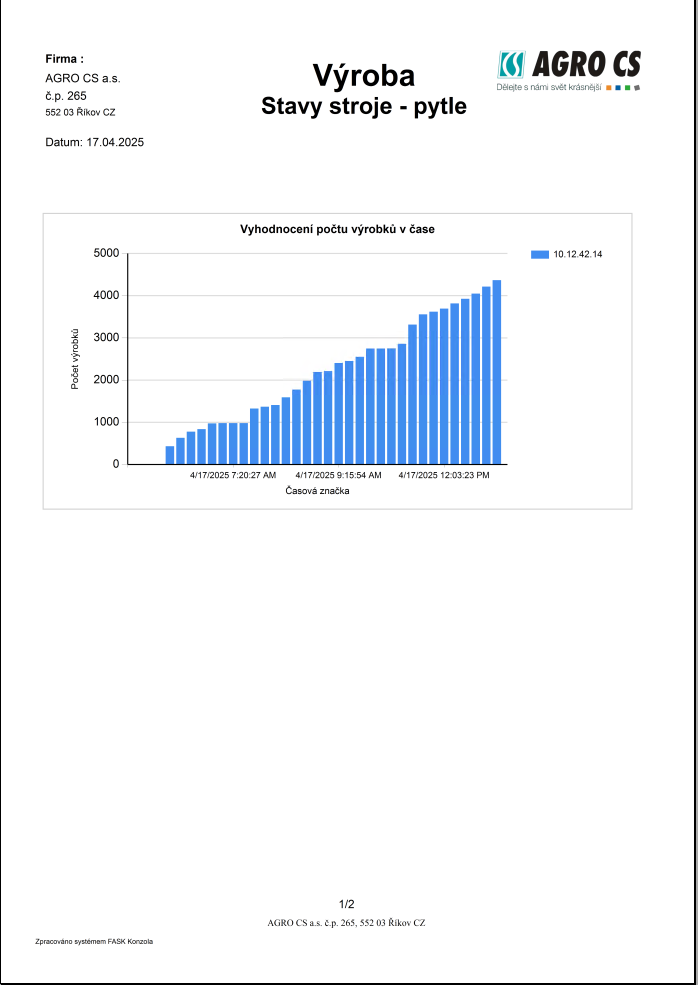Click the orange square under the logo

(609, 88)
